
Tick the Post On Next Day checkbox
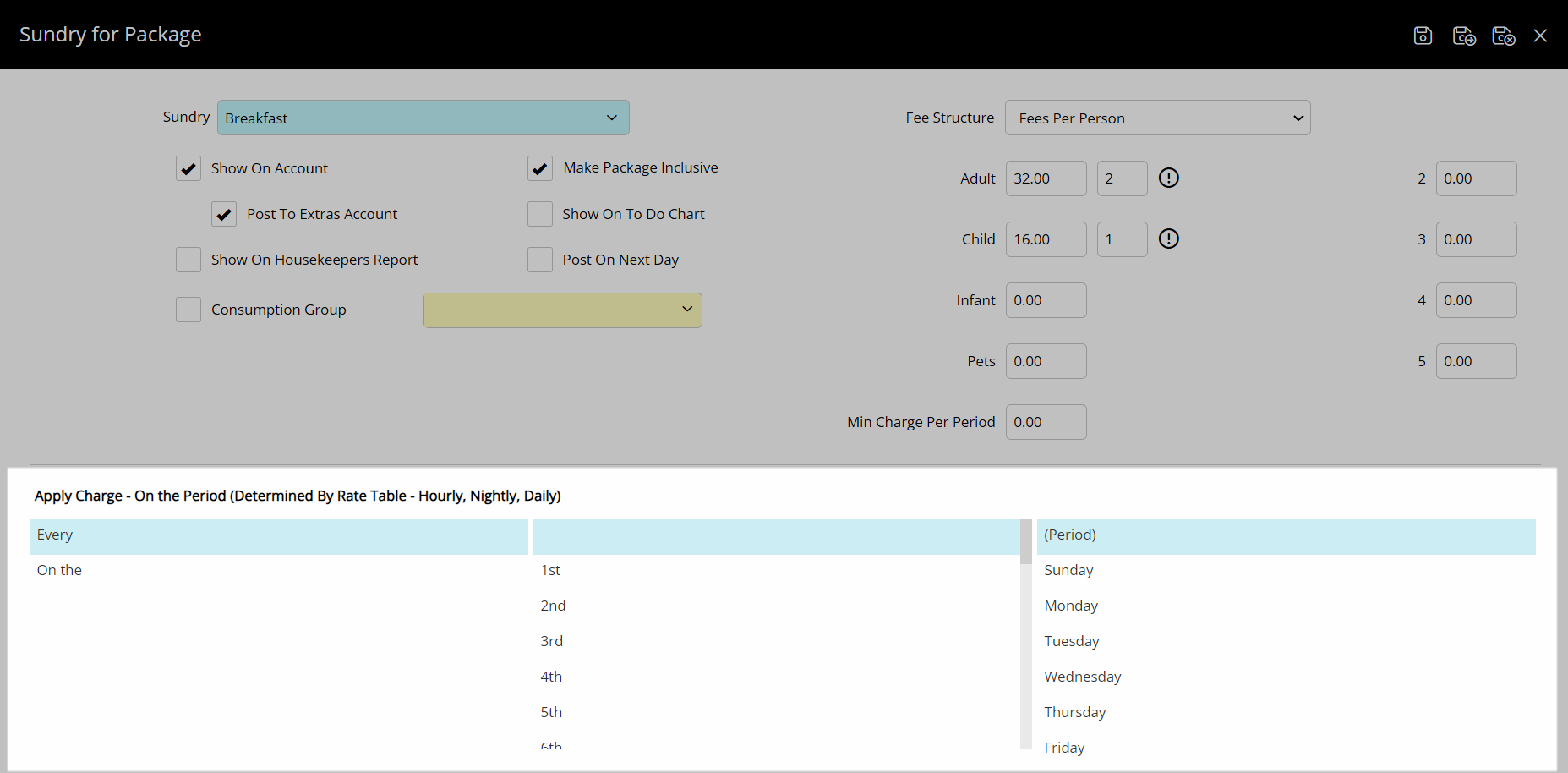tap(540, 260)
